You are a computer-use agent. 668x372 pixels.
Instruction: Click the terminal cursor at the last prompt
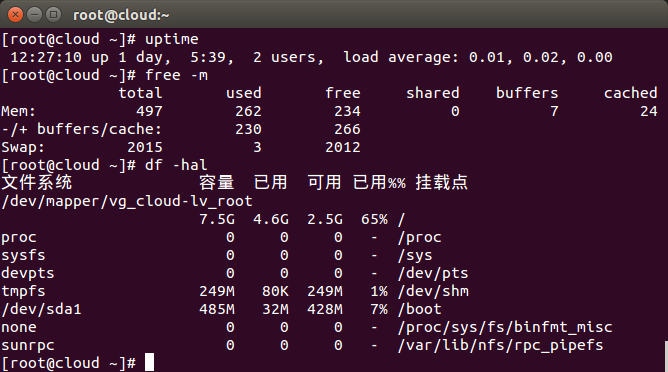[x=149, y=363]
